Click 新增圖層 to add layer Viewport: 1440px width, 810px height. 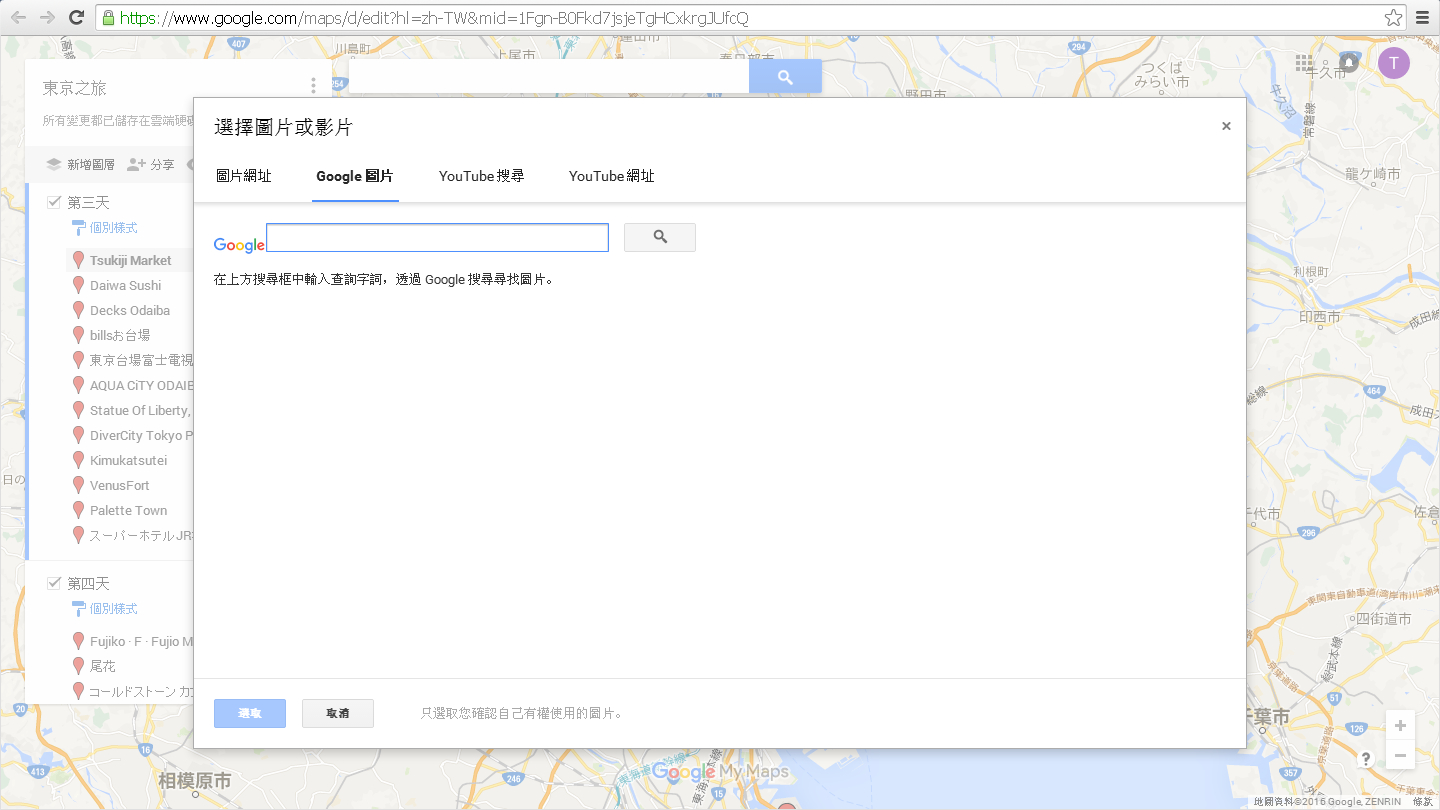(80, 164)
